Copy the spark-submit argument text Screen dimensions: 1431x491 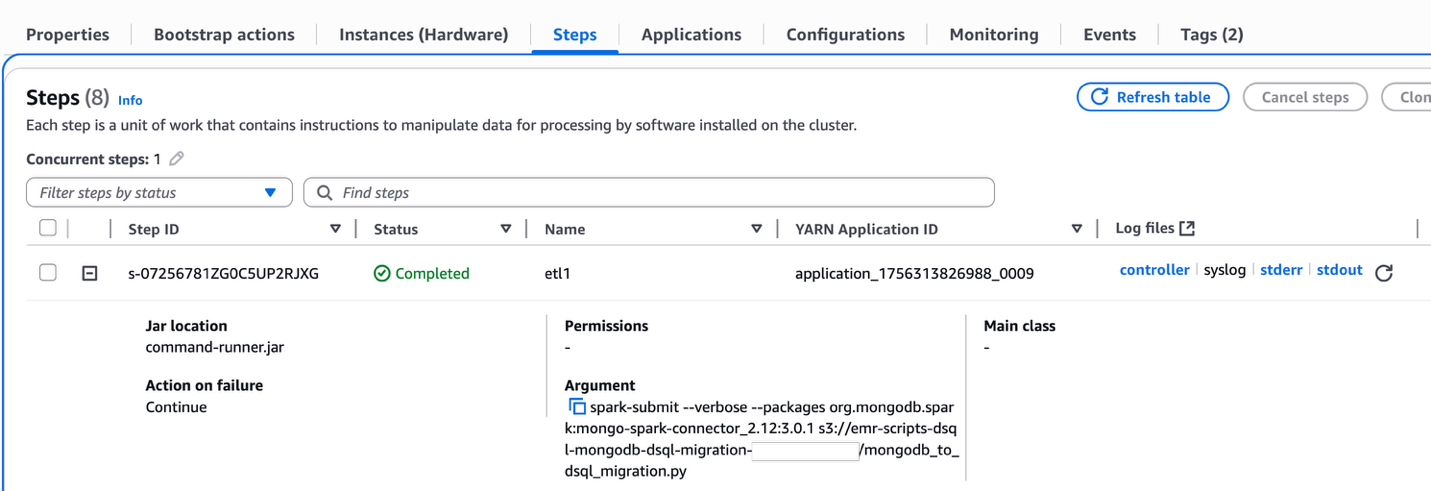click(x=576, y=407)
